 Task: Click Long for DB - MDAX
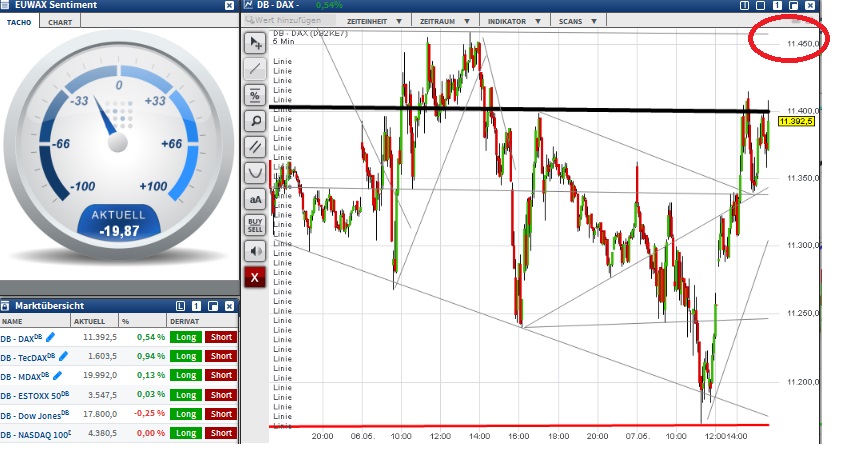pos(186,375)
